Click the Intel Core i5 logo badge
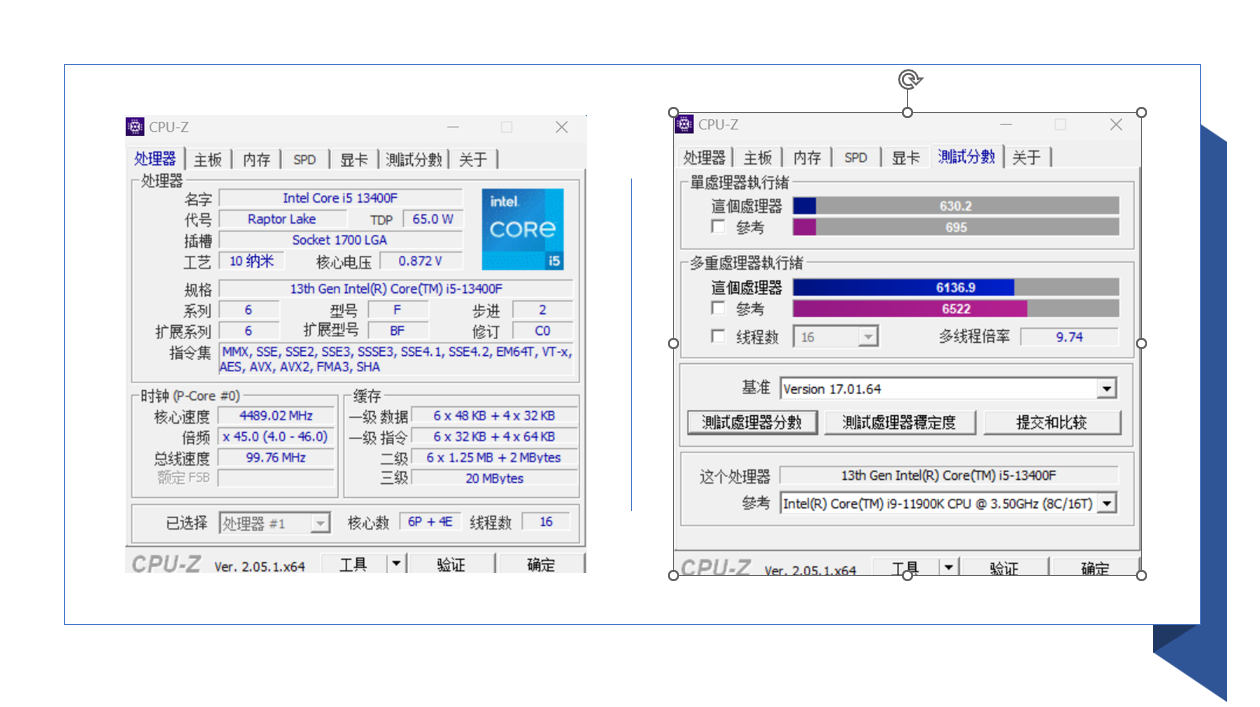Image resolution: width=1260 pixels, height=707 pixels. point(522,229)
